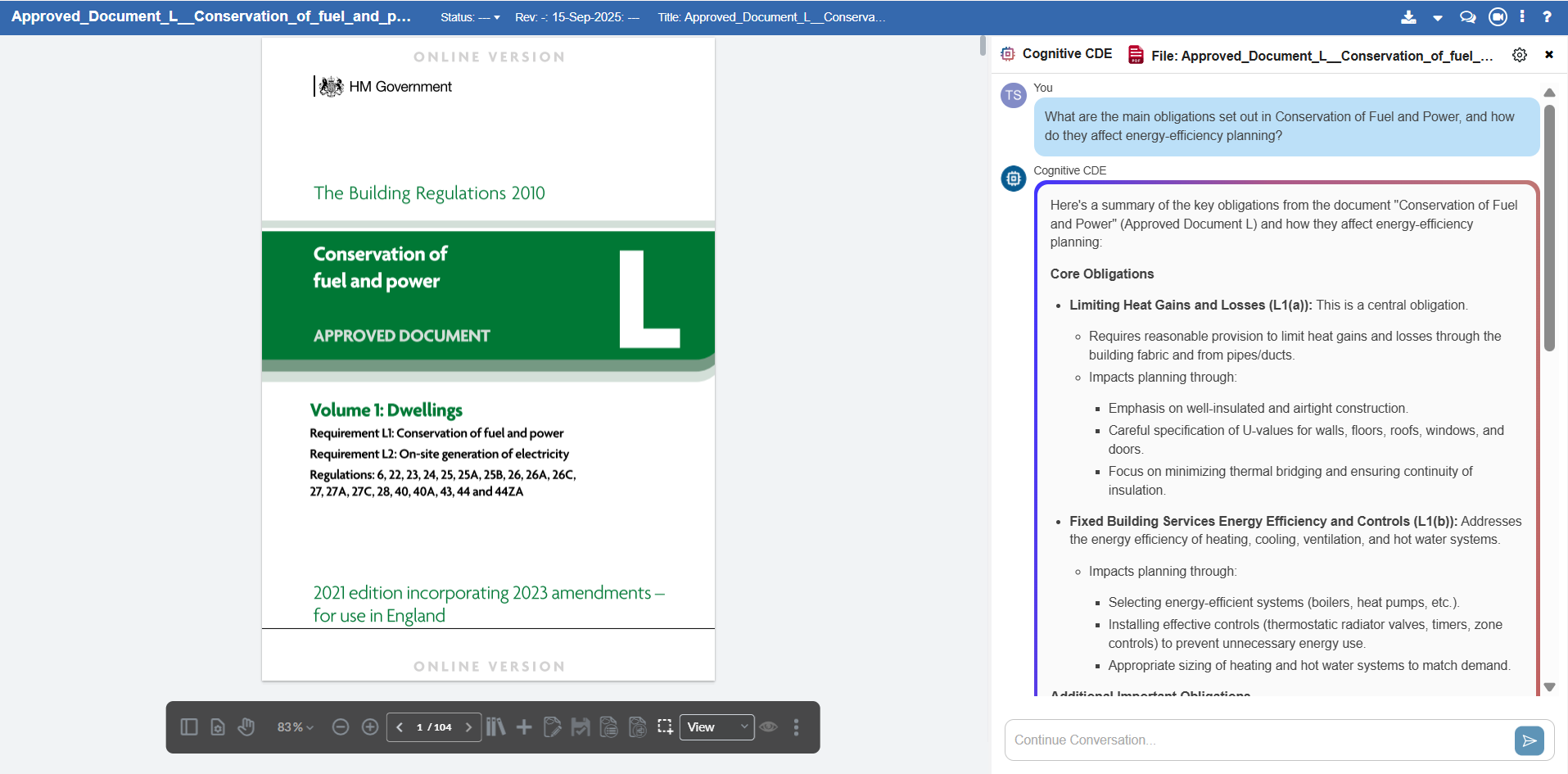
Task: Select the pan hand tool
Action: pyautogui.click(x=246, y=727)
